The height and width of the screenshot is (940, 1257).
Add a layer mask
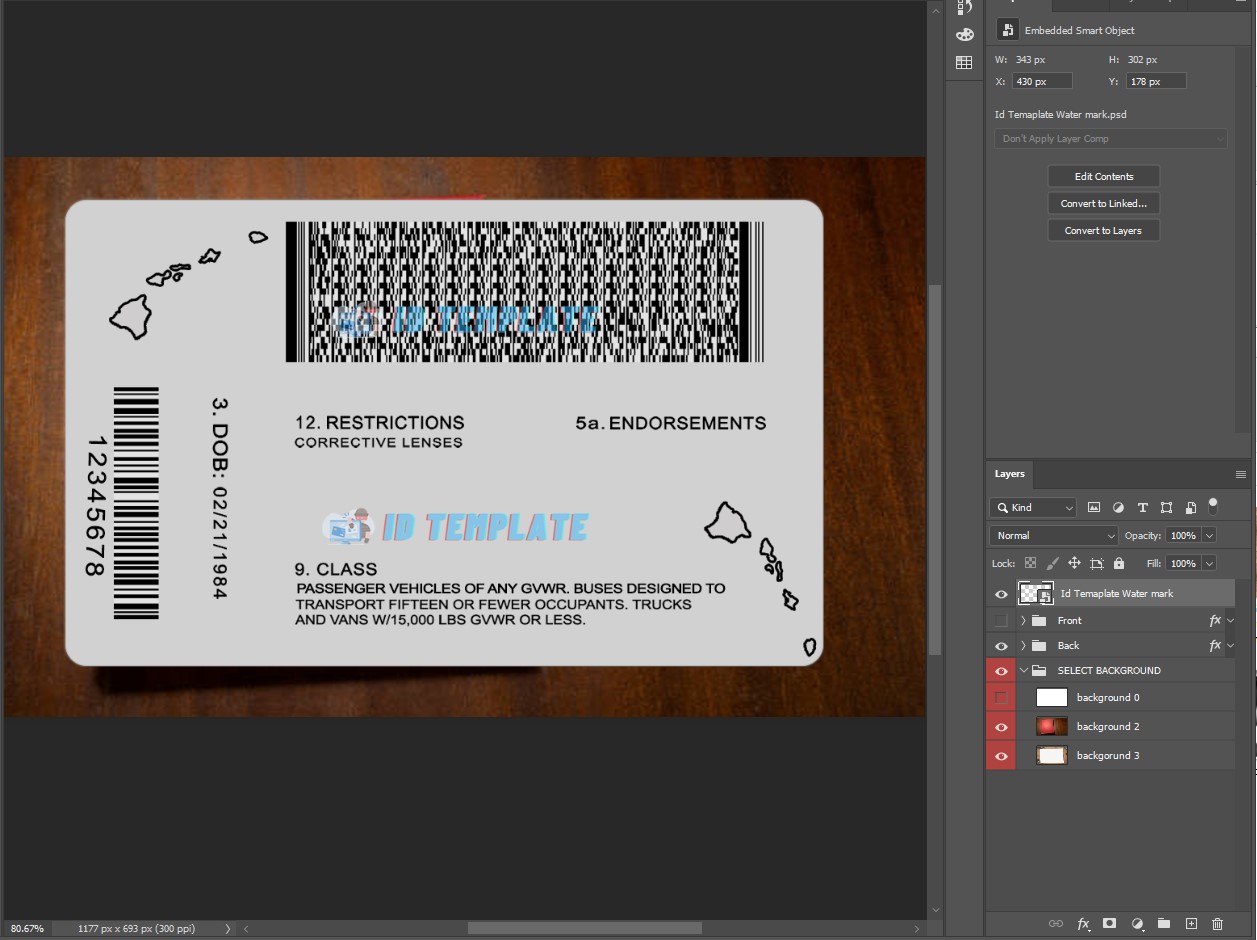click(1109, 924)
